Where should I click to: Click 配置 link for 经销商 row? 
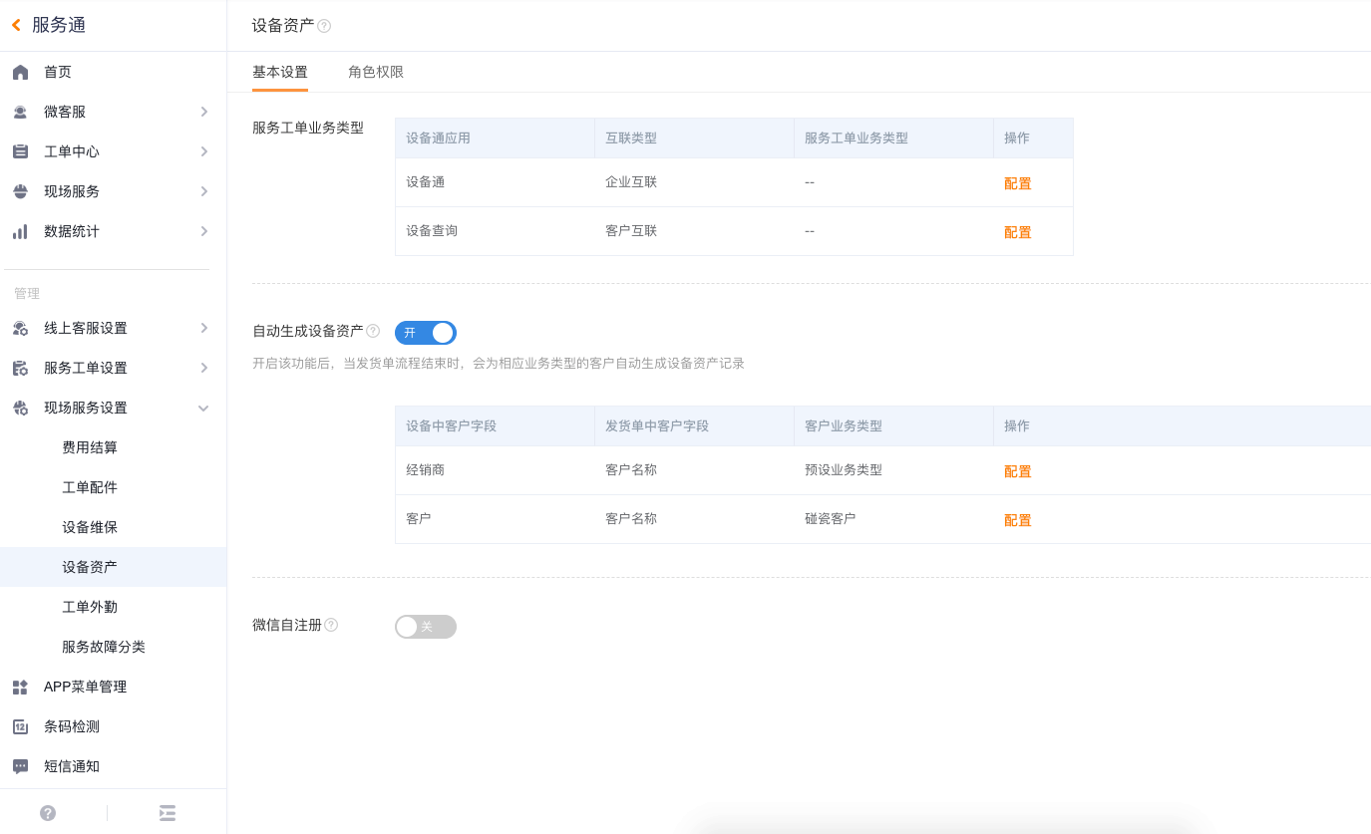[1017, 472]
